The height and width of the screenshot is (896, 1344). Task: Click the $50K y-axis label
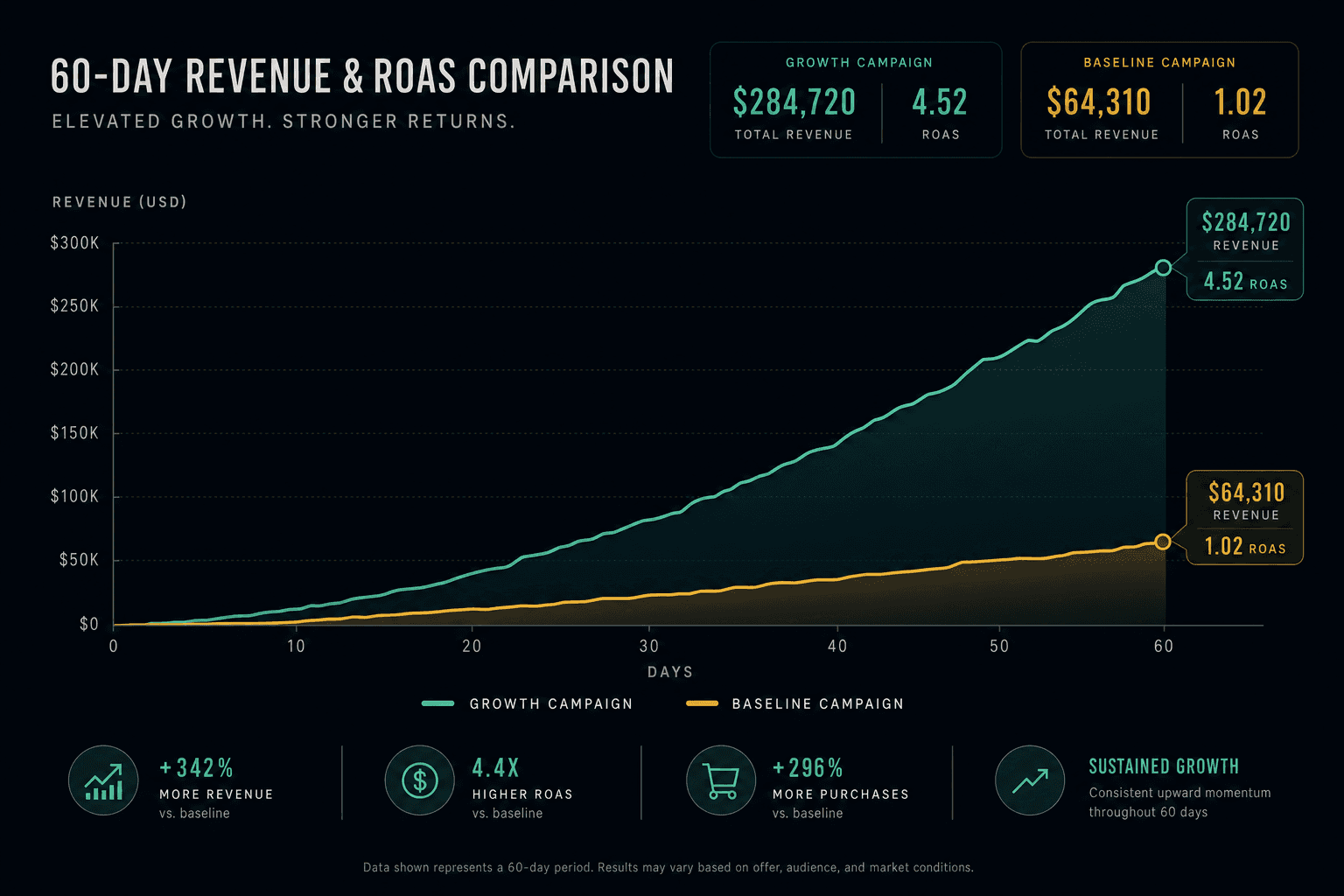[79, 560]
